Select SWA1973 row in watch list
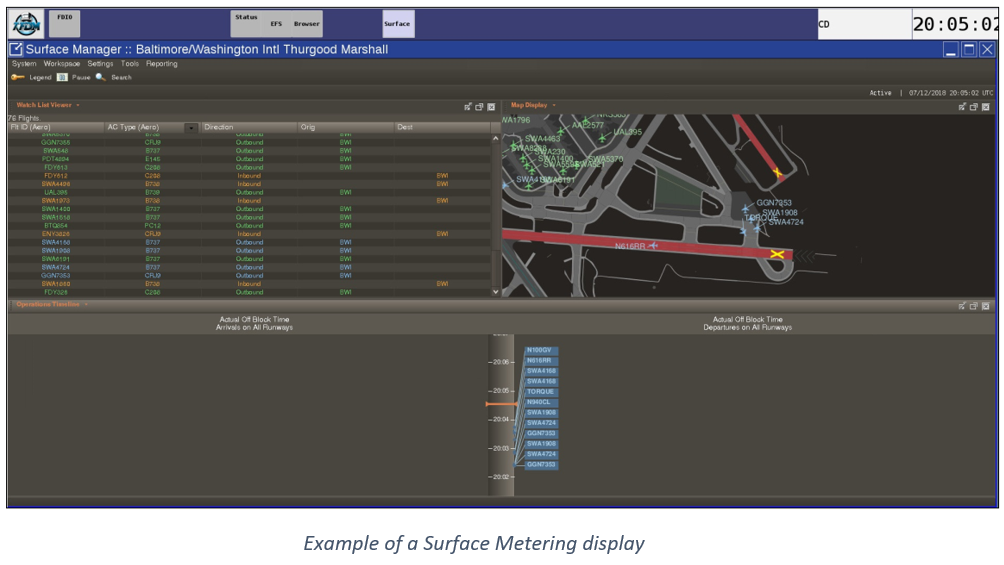 pyautogui.click(x=249, y=201)
